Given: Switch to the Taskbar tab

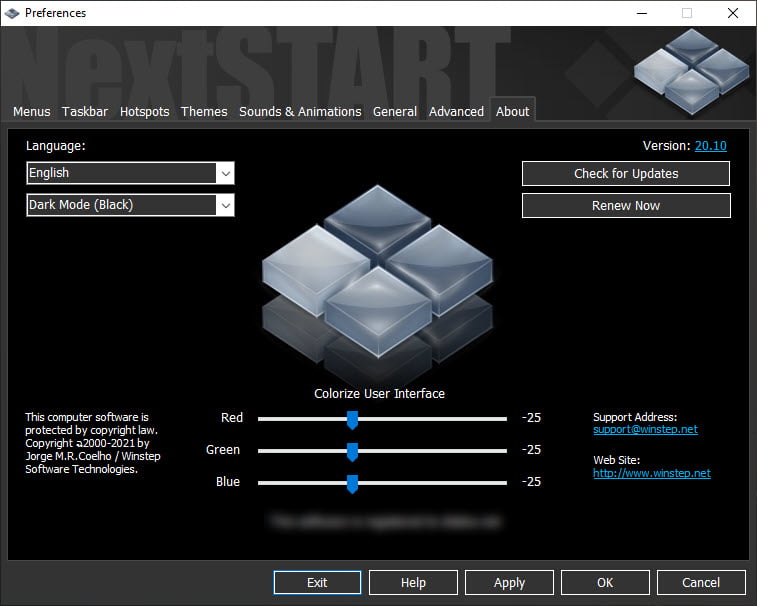Looking at the screenshot, I should coord(85,112).
